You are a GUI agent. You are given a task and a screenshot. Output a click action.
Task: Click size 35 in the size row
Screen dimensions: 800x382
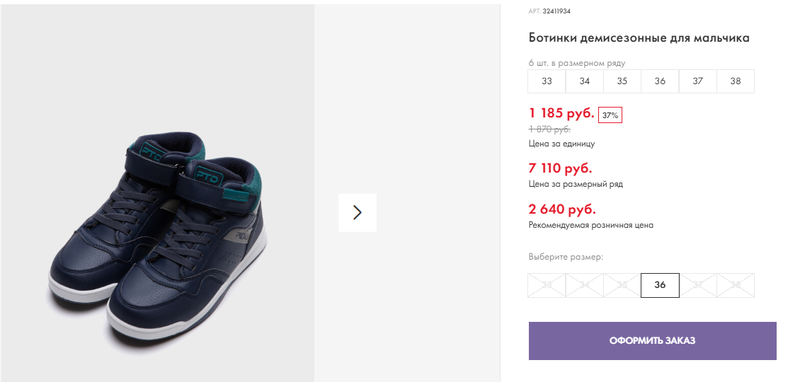622,81
